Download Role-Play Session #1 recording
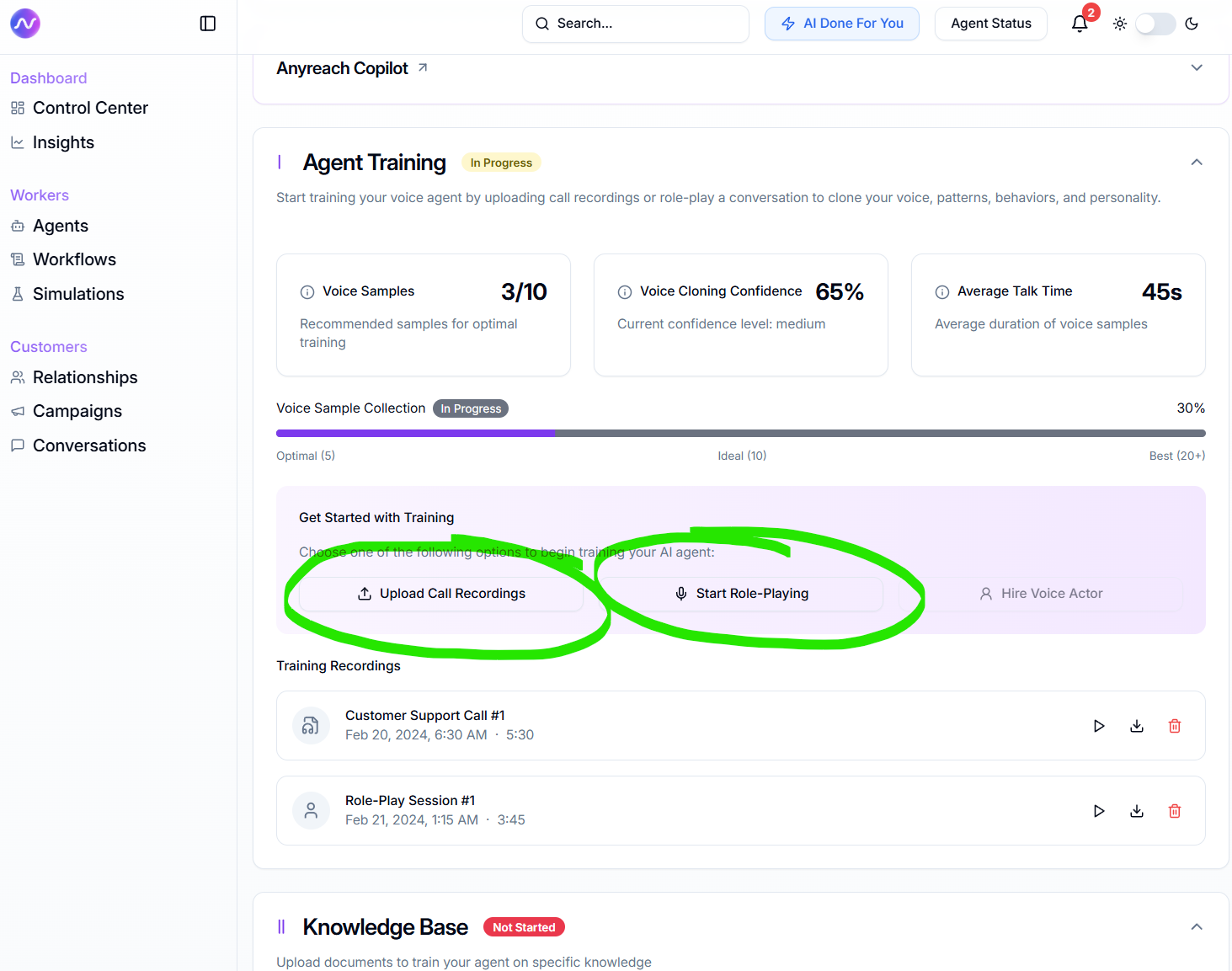The height and width of the screenshot is (971, 1232). 1137,811
